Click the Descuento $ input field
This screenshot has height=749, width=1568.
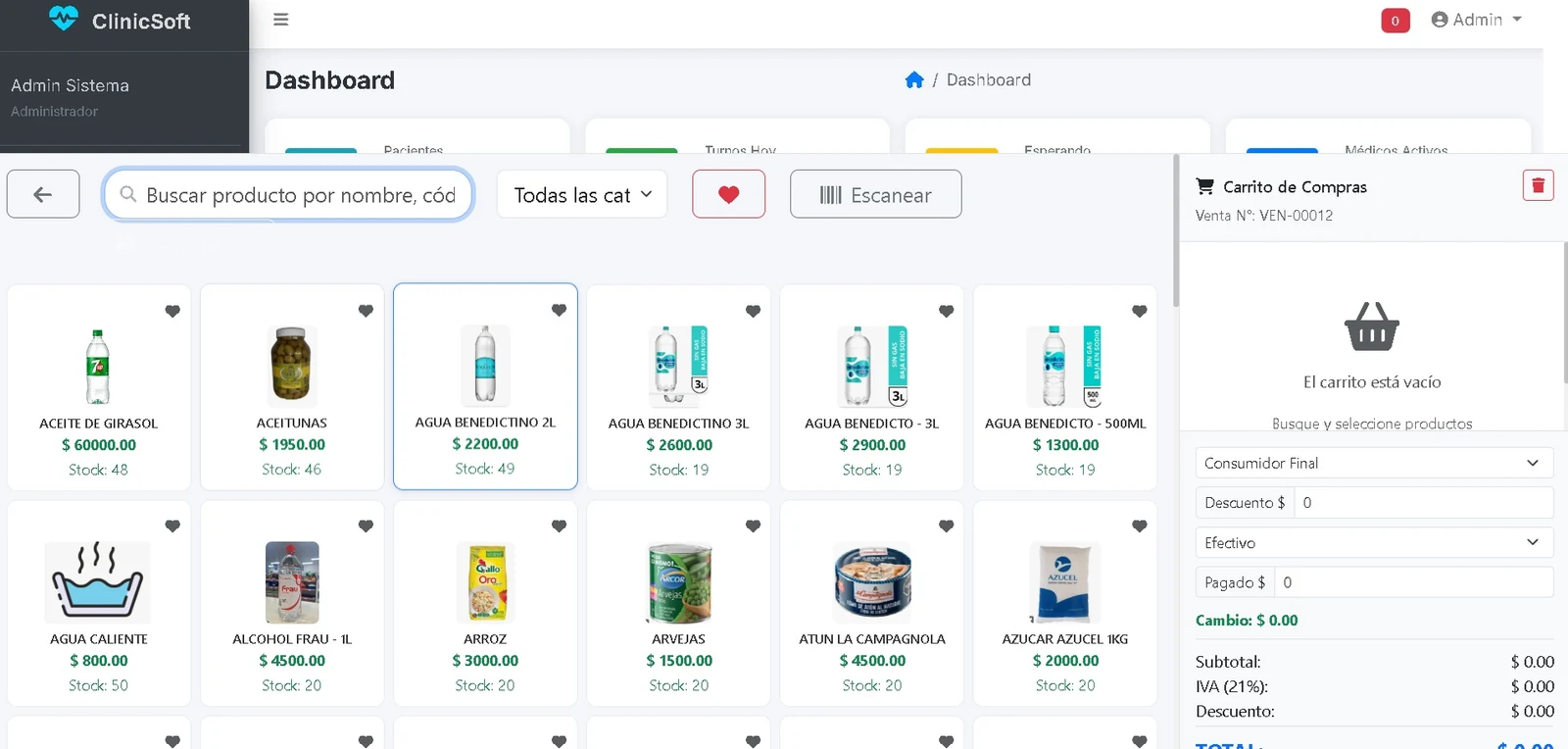tap(1423, 502)
